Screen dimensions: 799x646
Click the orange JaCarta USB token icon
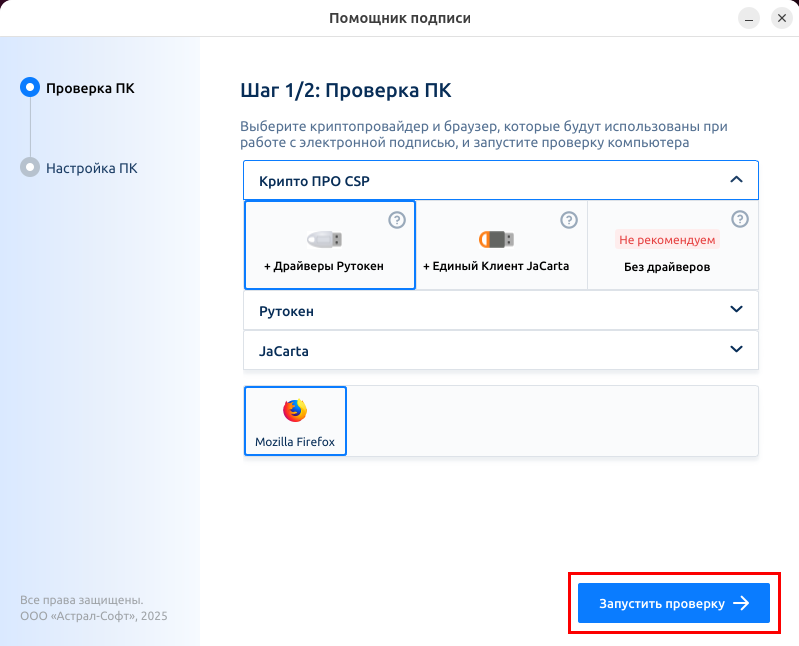(x=496, y=239)
